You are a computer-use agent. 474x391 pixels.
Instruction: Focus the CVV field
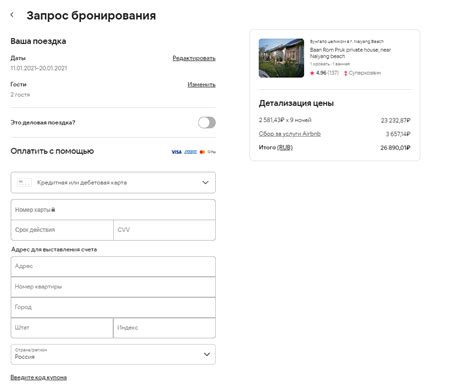pyautogui.click(x=165, y=230)
